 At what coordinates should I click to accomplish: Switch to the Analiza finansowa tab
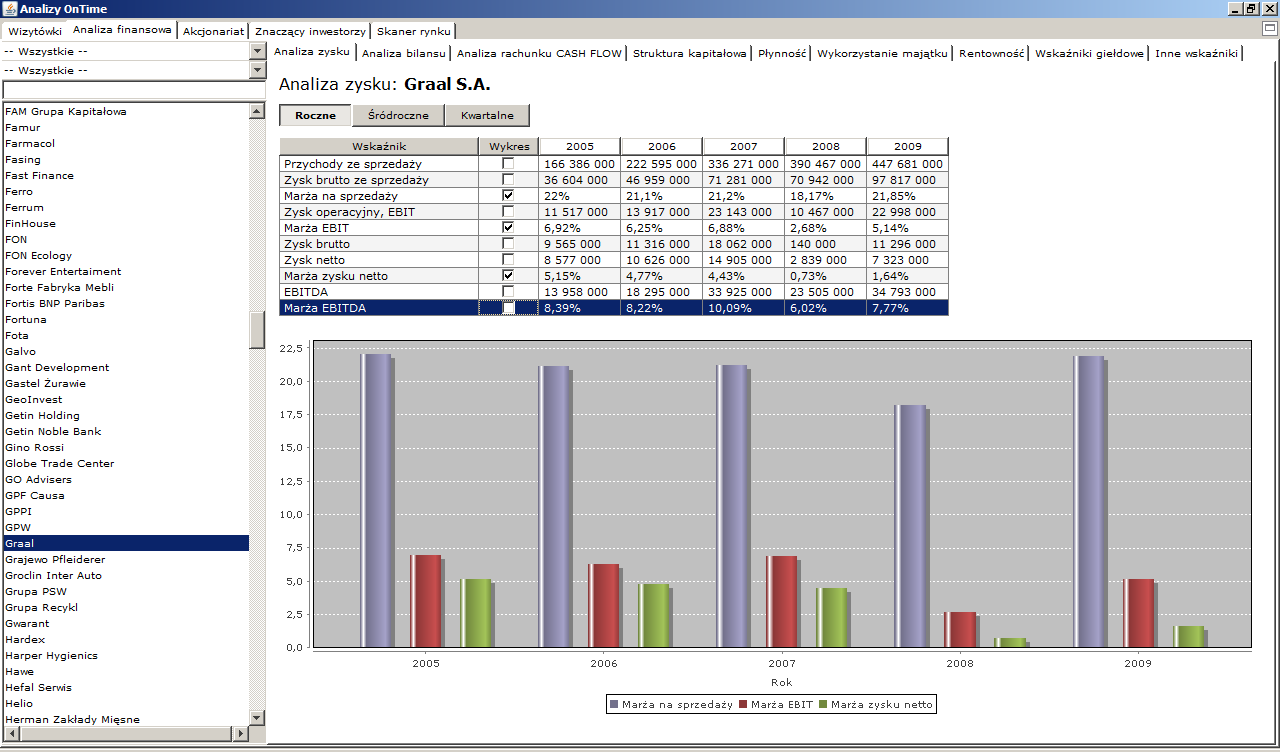pos(122,30)
